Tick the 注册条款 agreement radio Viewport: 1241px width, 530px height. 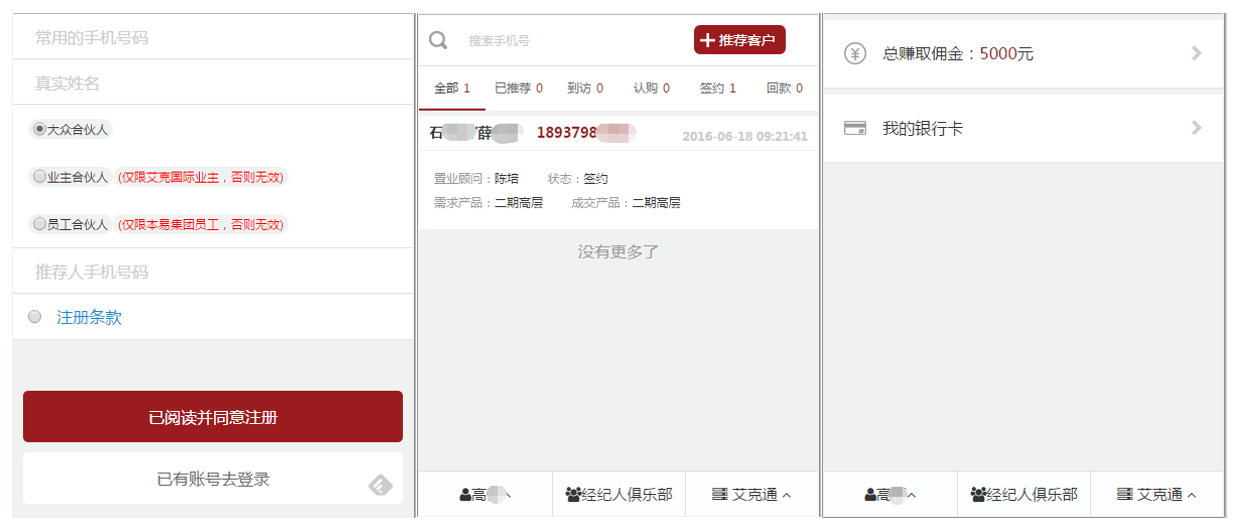tap(35, 317)
